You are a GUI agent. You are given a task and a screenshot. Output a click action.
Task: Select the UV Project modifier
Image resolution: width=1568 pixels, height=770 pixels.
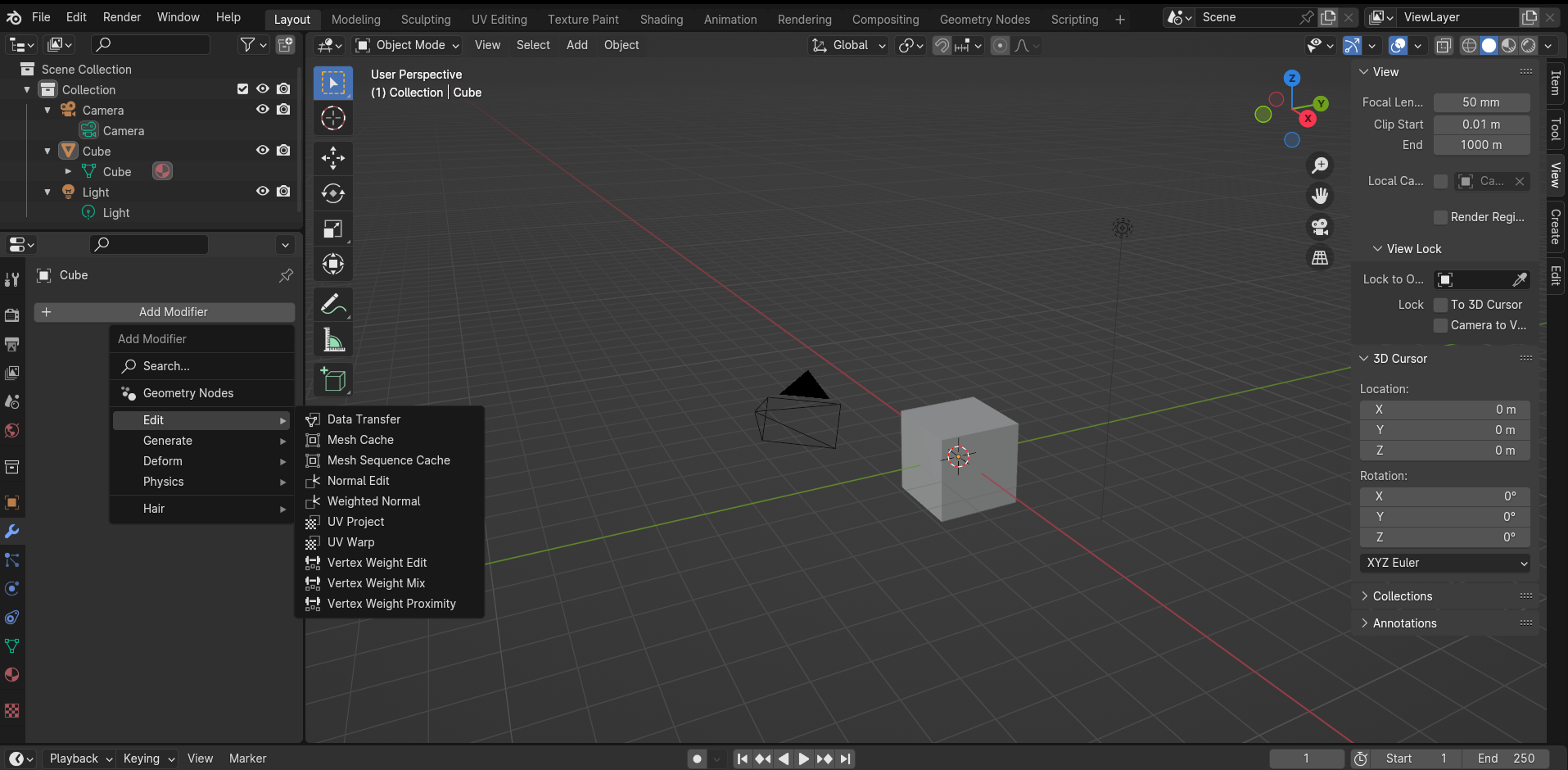pos(390,522)
